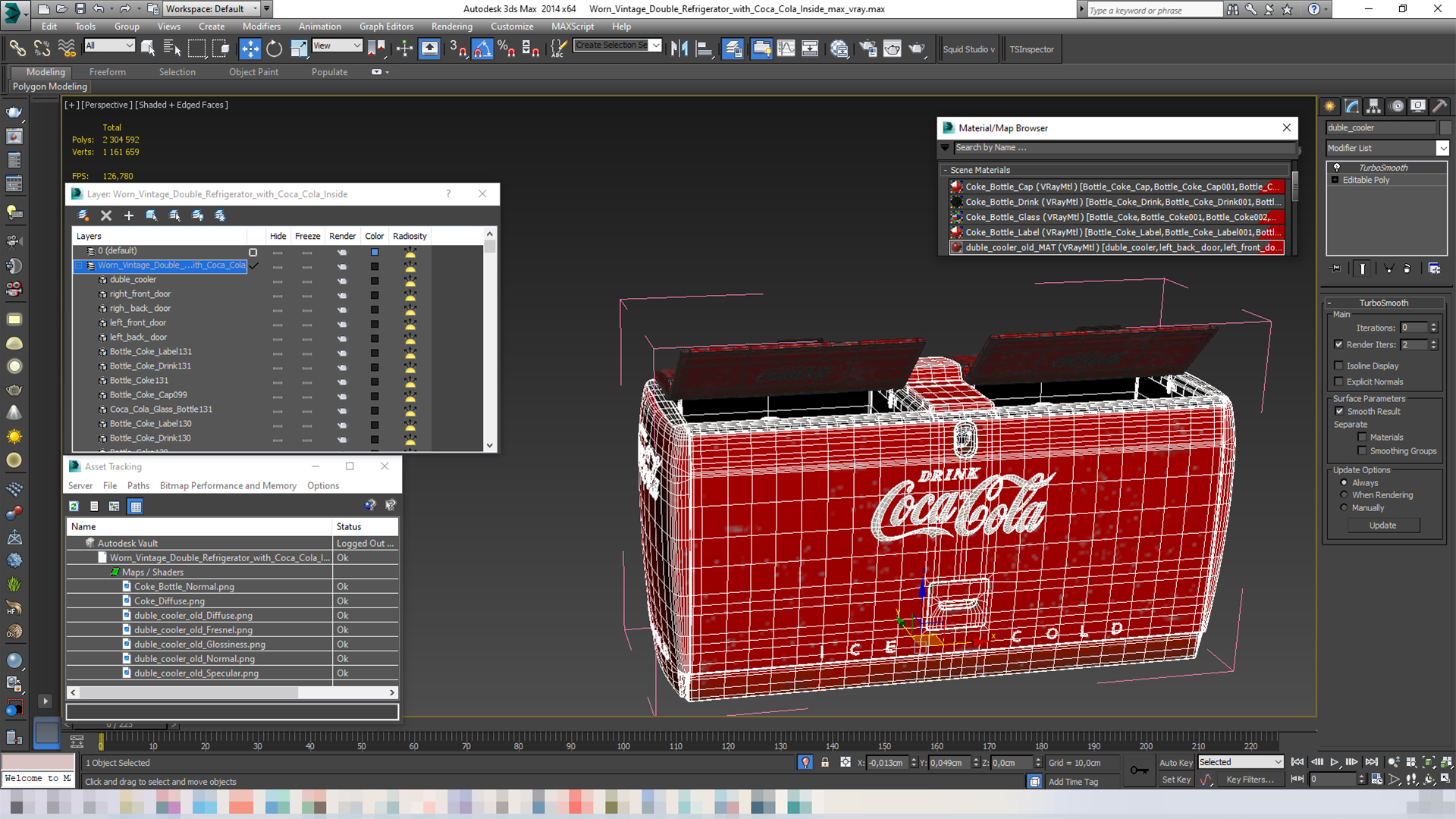Click the Select and Link tool
Viewport: 1456px width, 819px height.
[17, 49]
